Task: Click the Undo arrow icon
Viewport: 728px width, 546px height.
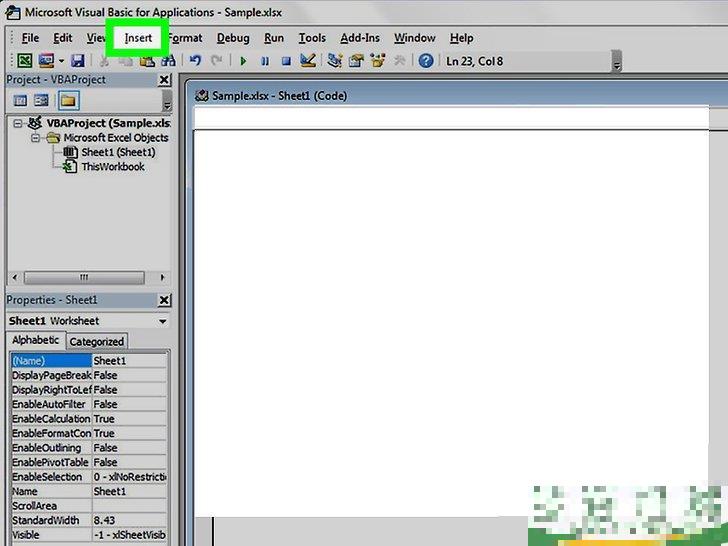Action: point(196,61)
